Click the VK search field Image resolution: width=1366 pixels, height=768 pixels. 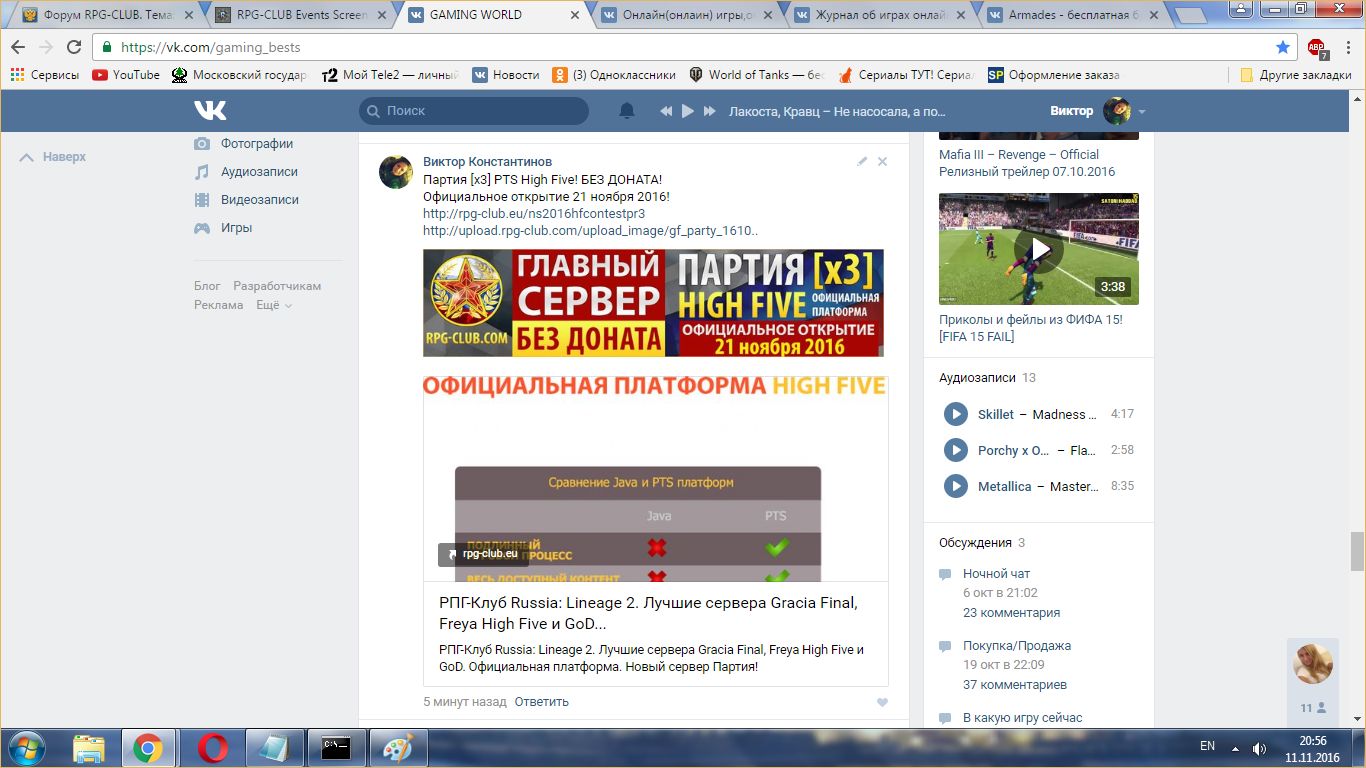pos(474,111)
